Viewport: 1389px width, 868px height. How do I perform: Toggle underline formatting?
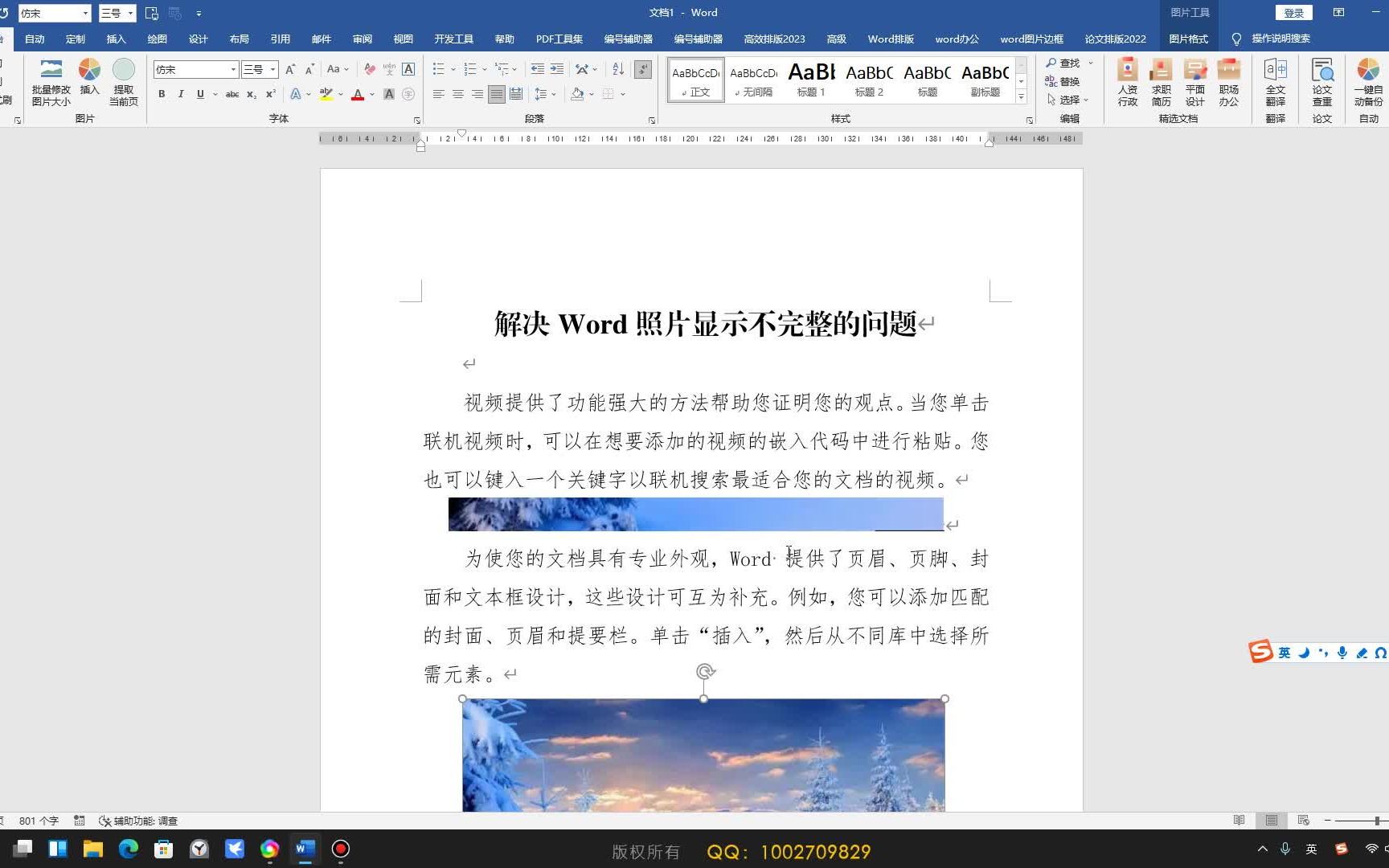pyautogui.click(x=200, y=94)
